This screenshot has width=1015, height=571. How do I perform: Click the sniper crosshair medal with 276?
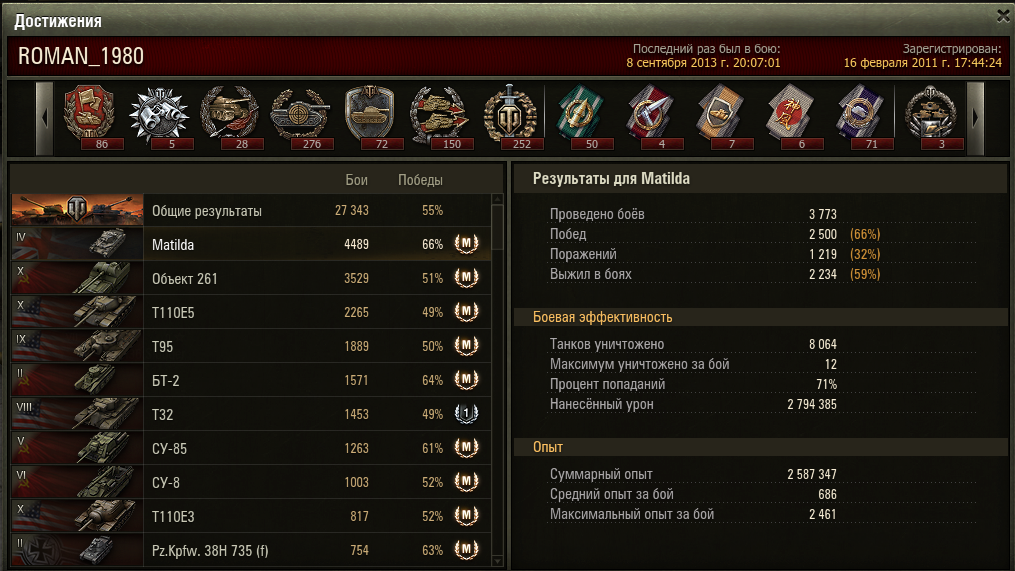(299, 117)
